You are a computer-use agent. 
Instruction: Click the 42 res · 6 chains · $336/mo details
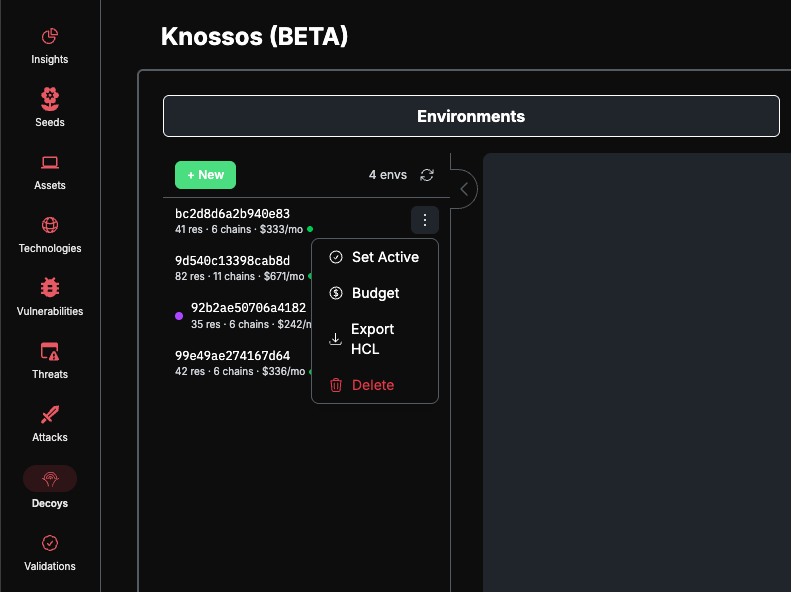pyautogui.click(x=240, y=372)
